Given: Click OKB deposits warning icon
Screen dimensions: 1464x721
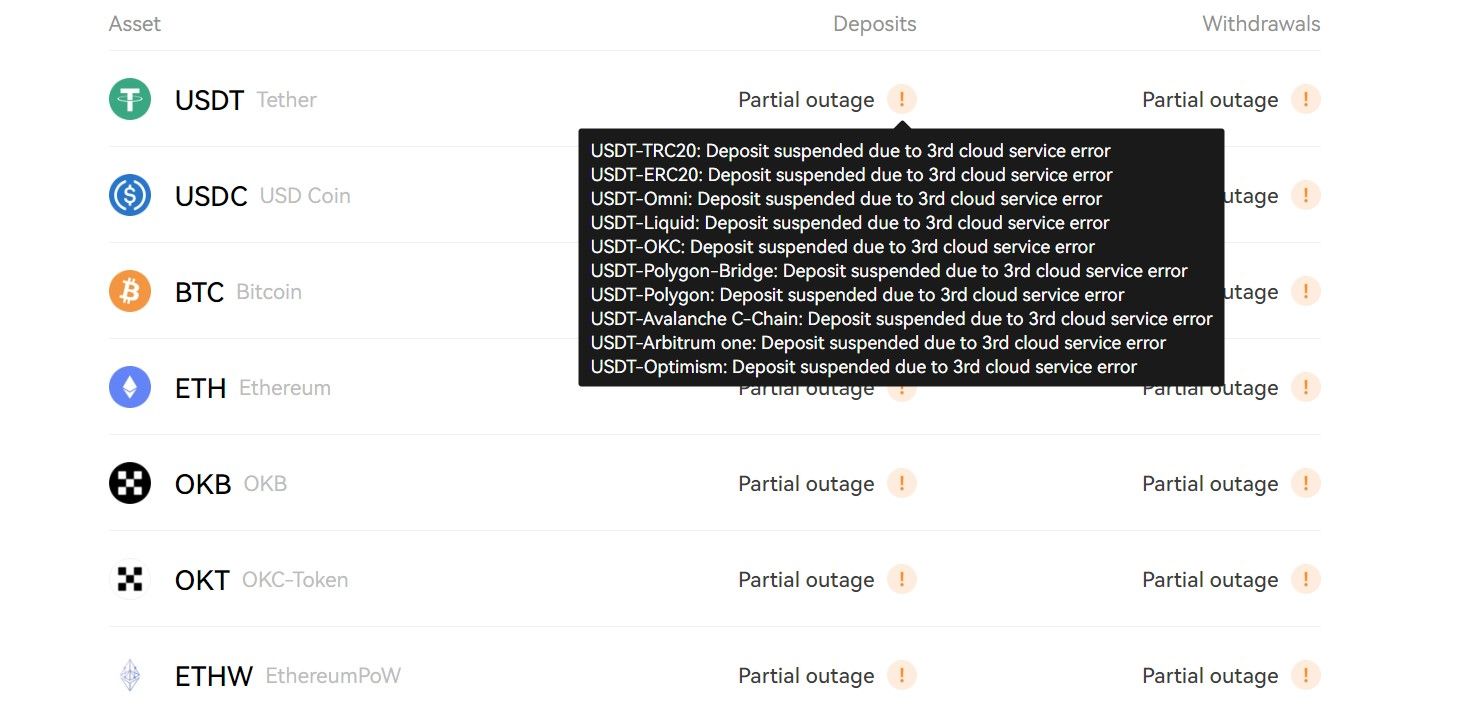Looking at the screenshot, I should [901, 483].
